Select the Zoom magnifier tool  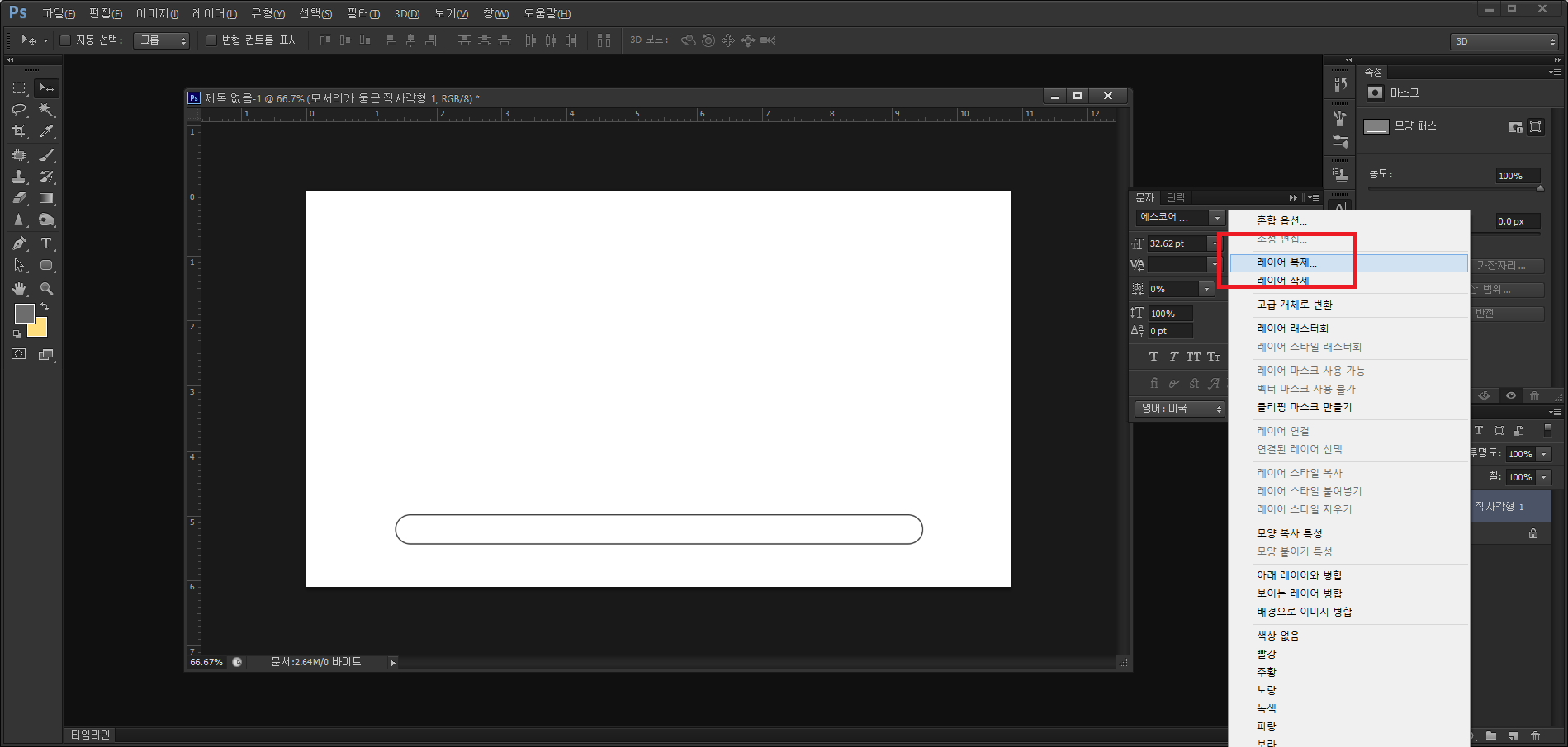coord(46,289)
